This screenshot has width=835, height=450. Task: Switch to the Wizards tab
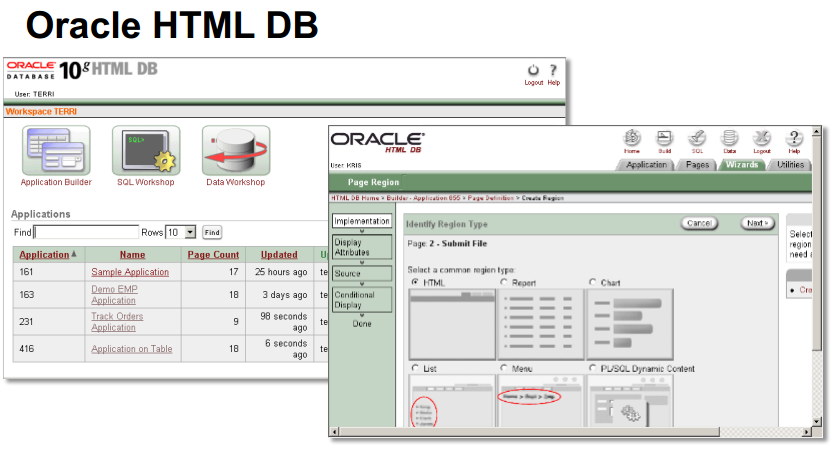742,165
